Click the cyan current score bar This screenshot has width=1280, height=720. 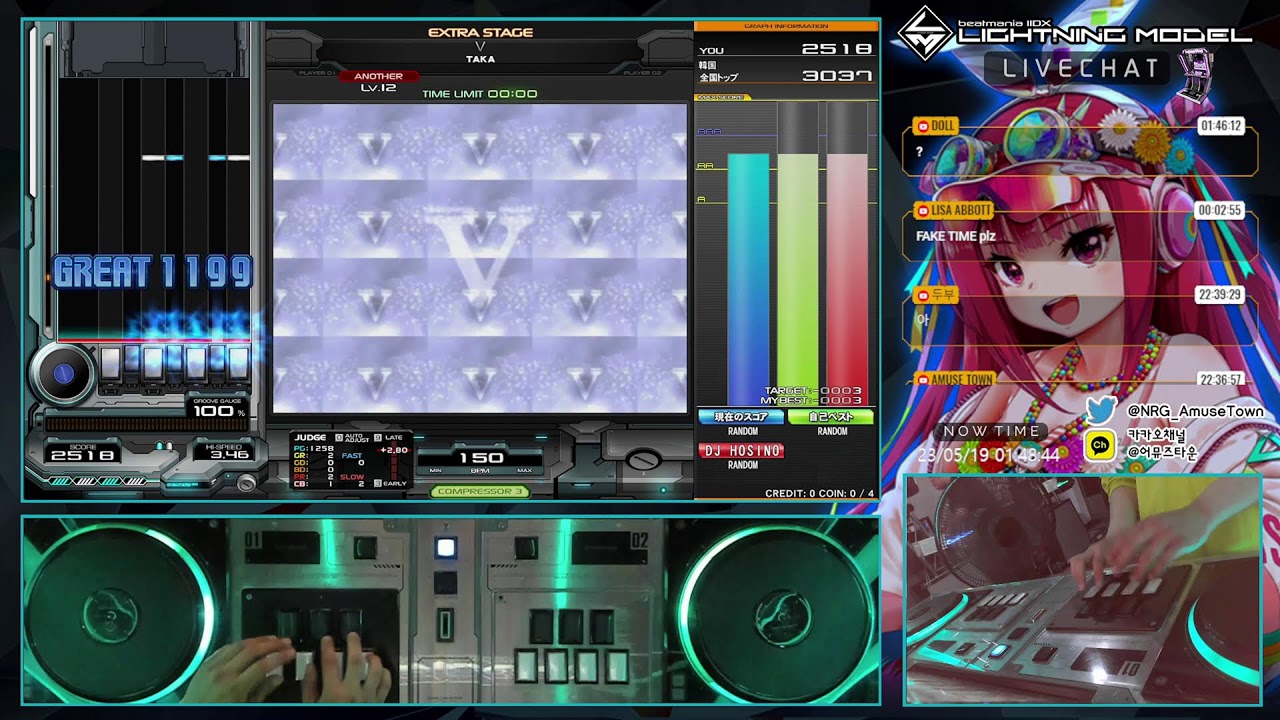748,278
